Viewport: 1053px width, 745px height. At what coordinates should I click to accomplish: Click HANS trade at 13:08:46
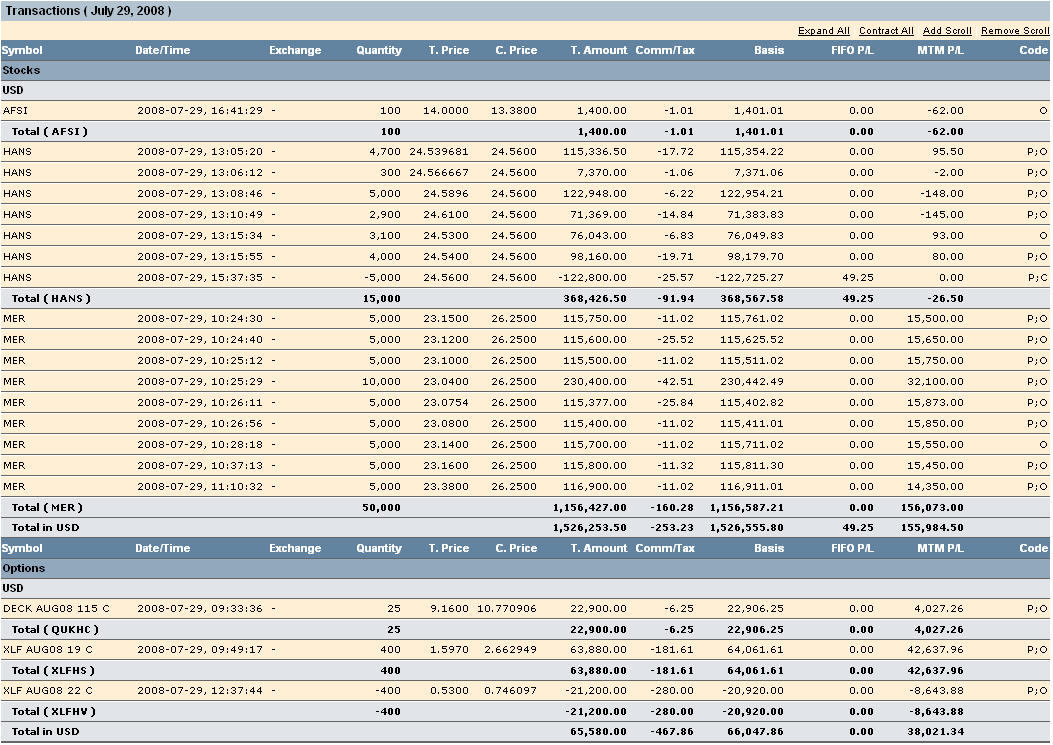[525, 193]
